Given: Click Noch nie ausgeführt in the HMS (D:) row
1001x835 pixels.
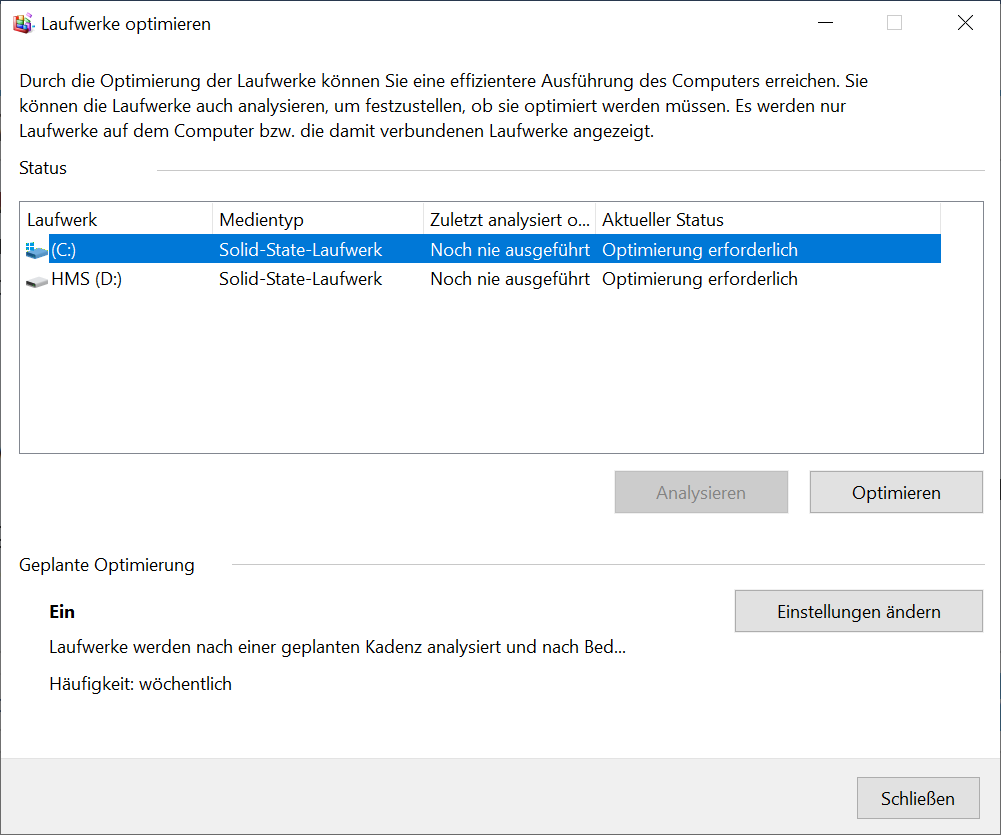Looking at the screenshot, I should (x=509, y=279).
